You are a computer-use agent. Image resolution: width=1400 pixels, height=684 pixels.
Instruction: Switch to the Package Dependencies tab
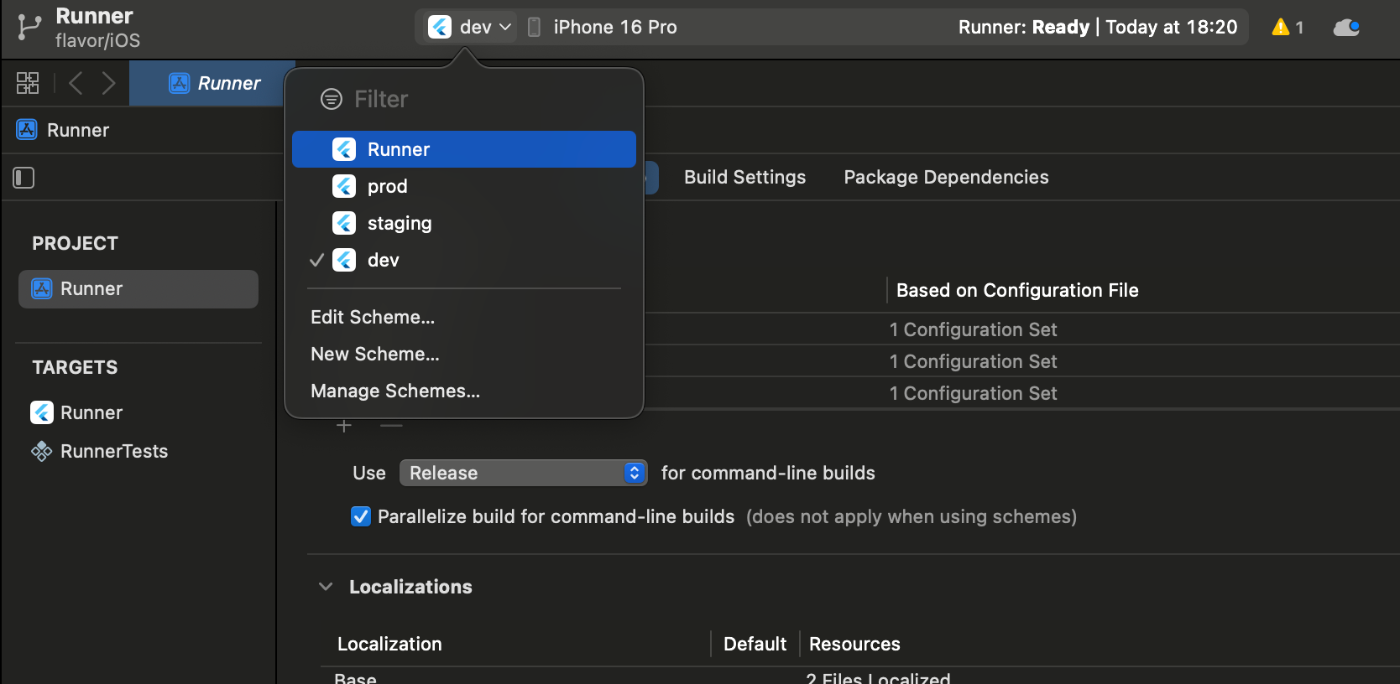(946, 178)
